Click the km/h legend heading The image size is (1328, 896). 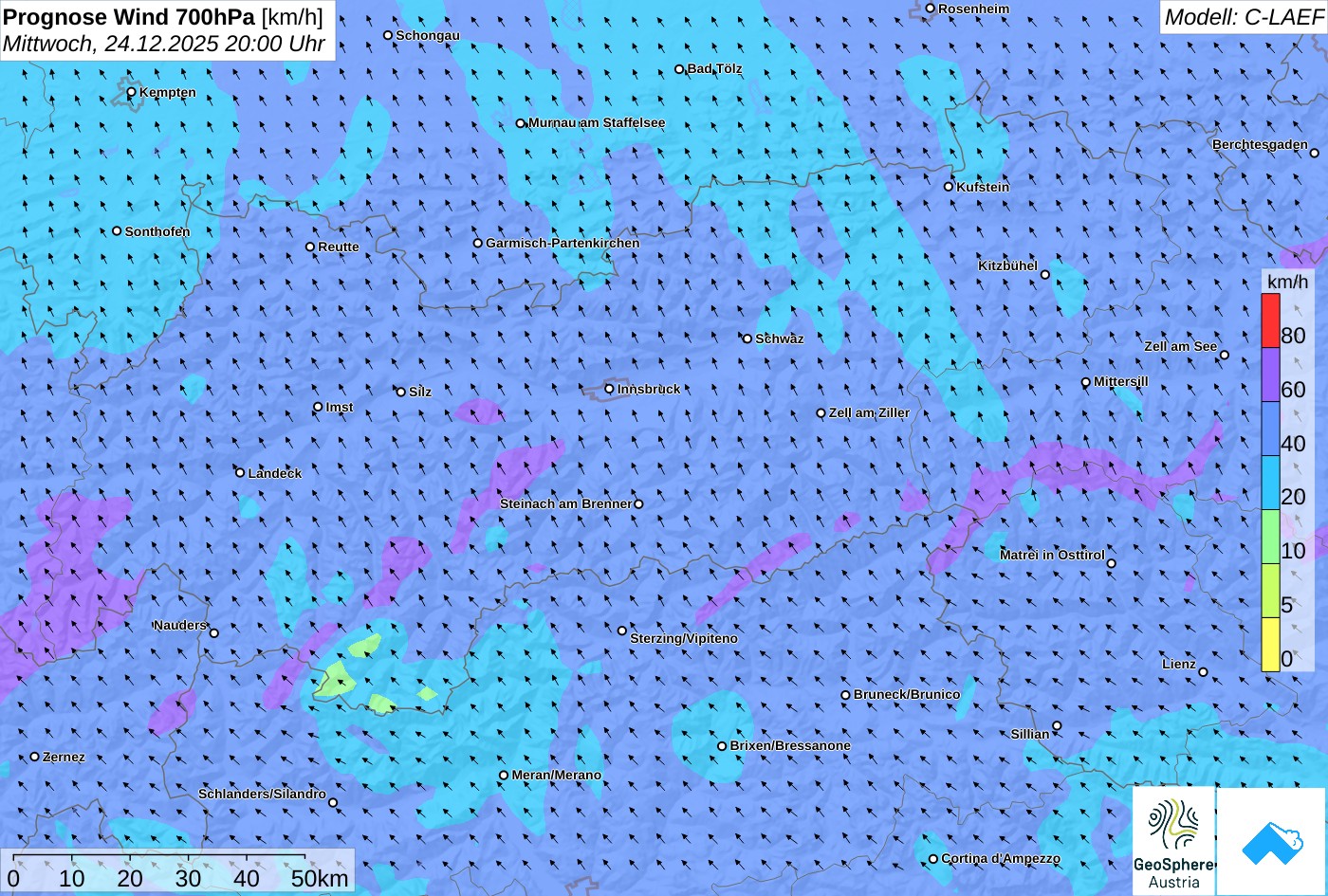tap(1286, 282)
